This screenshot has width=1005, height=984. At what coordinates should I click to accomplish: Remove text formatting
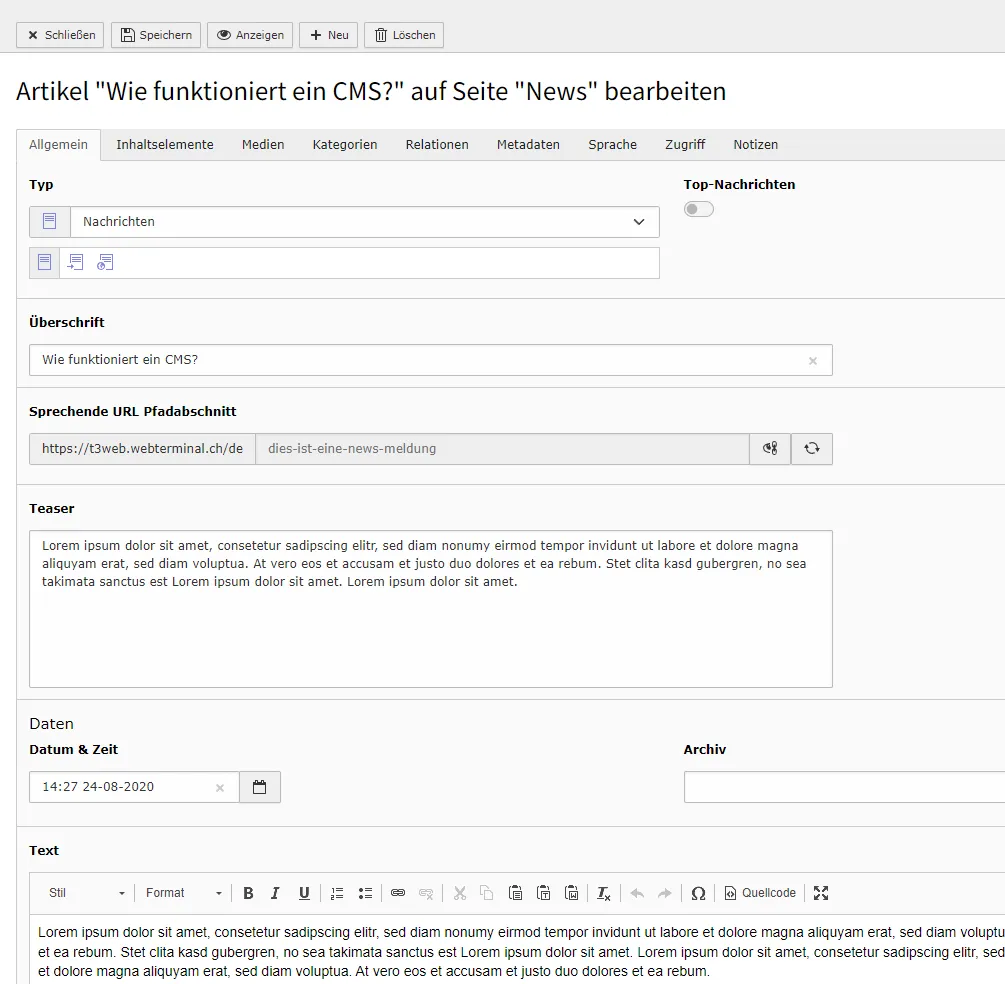(604, 893)
